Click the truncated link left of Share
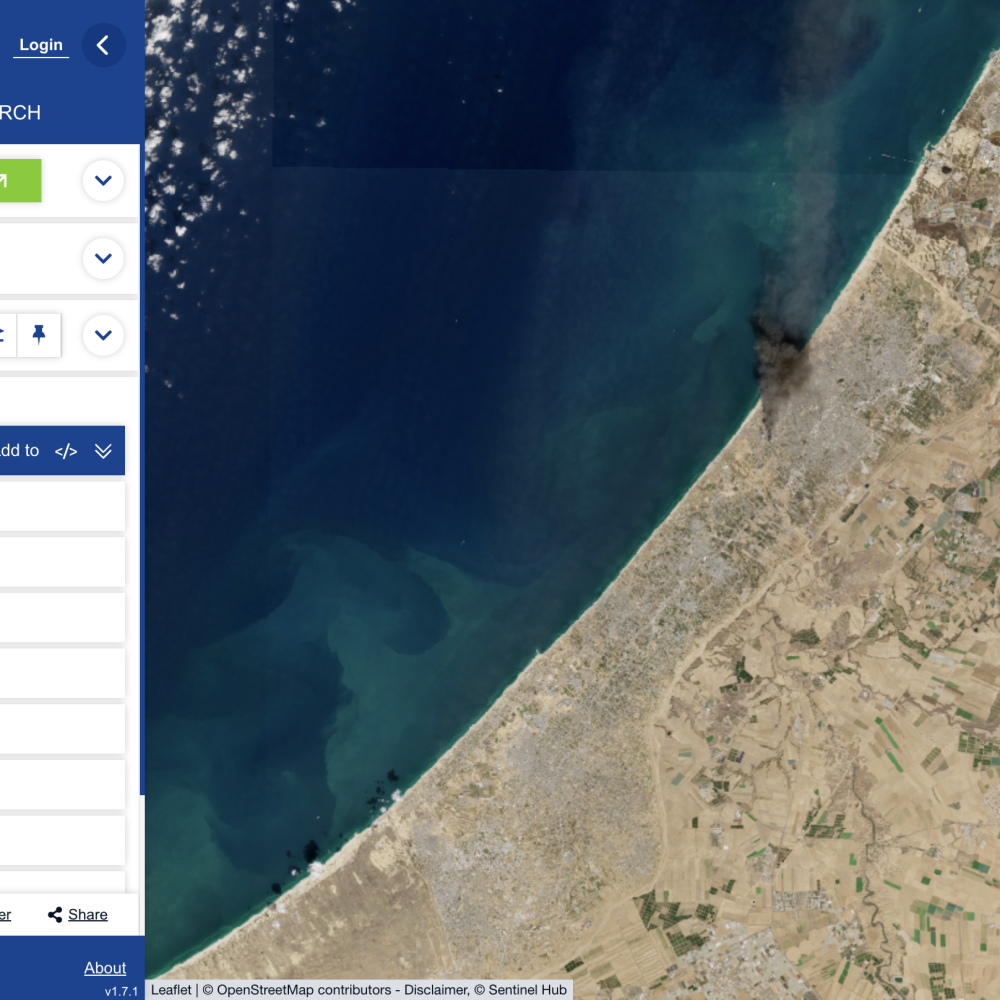Viewport: 1000px width, 1000px height. coord(5,915)
